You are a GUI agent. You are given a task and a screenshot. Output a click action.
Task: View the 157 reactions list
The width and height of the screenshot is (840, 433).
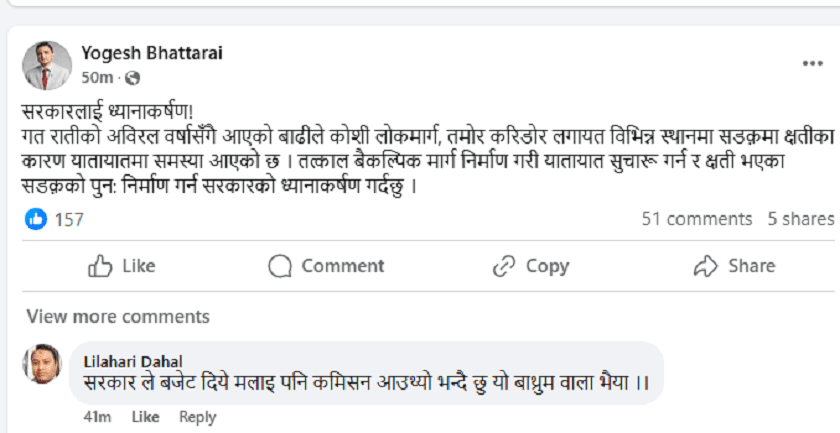(69, 219)
